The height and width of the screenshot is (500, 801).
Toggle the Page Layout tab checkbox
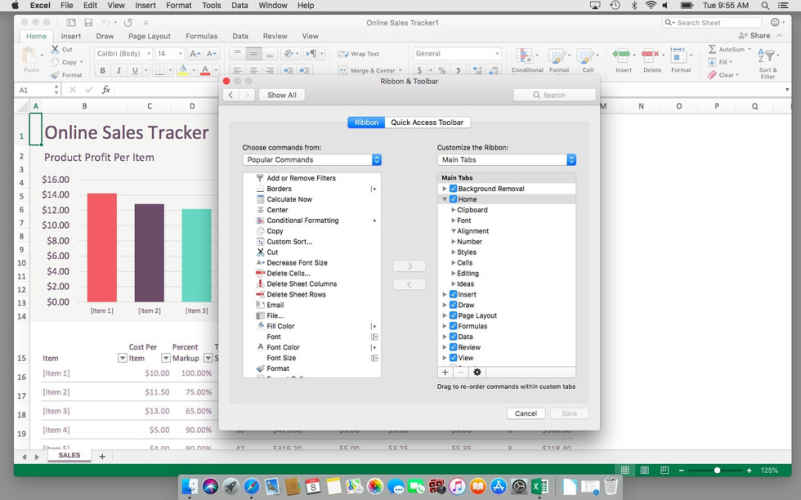click(x=453, y=316)
